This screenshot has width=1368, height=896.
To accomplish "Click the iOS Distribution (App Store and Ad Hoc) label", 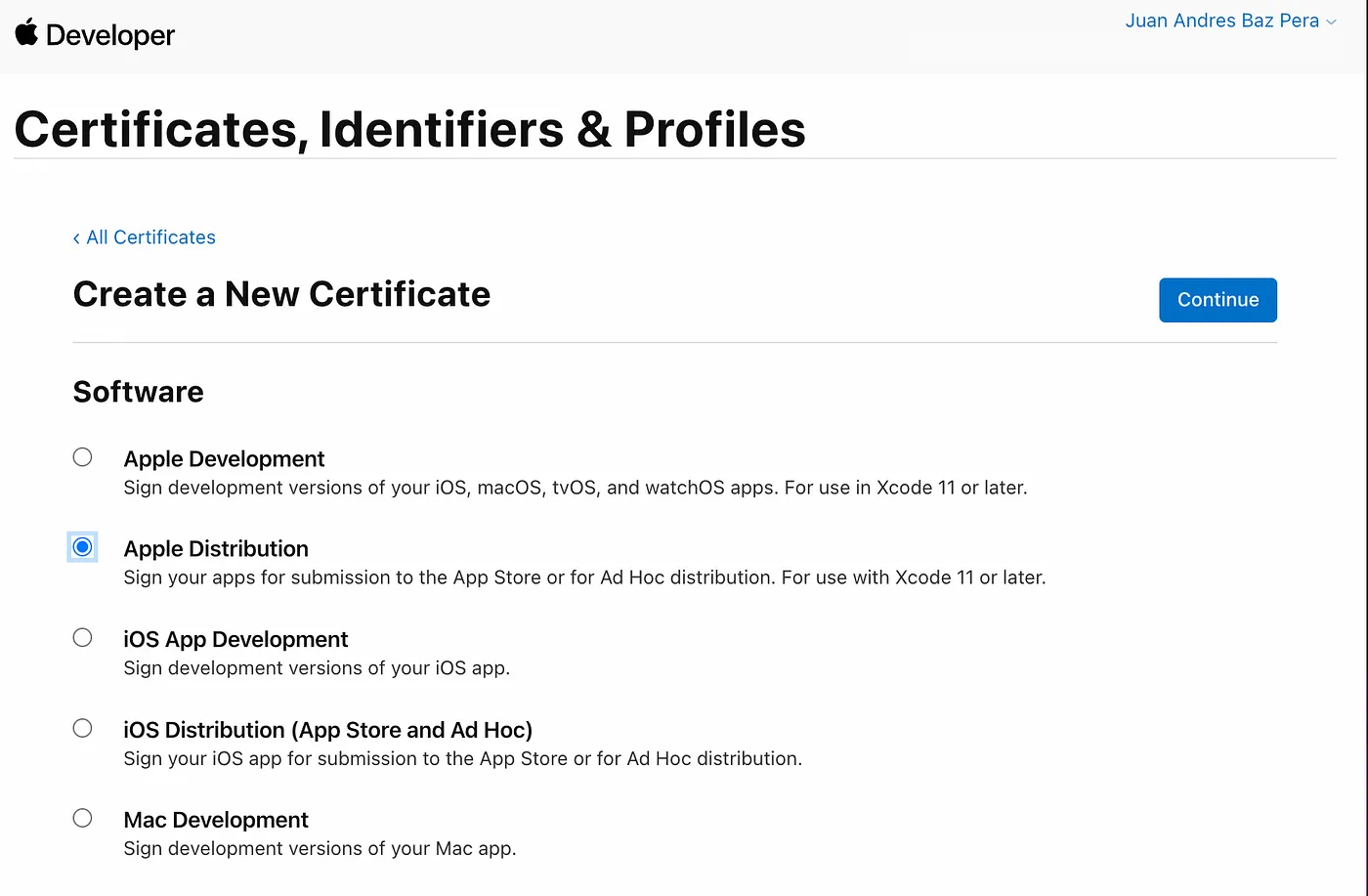I will 327,730.
